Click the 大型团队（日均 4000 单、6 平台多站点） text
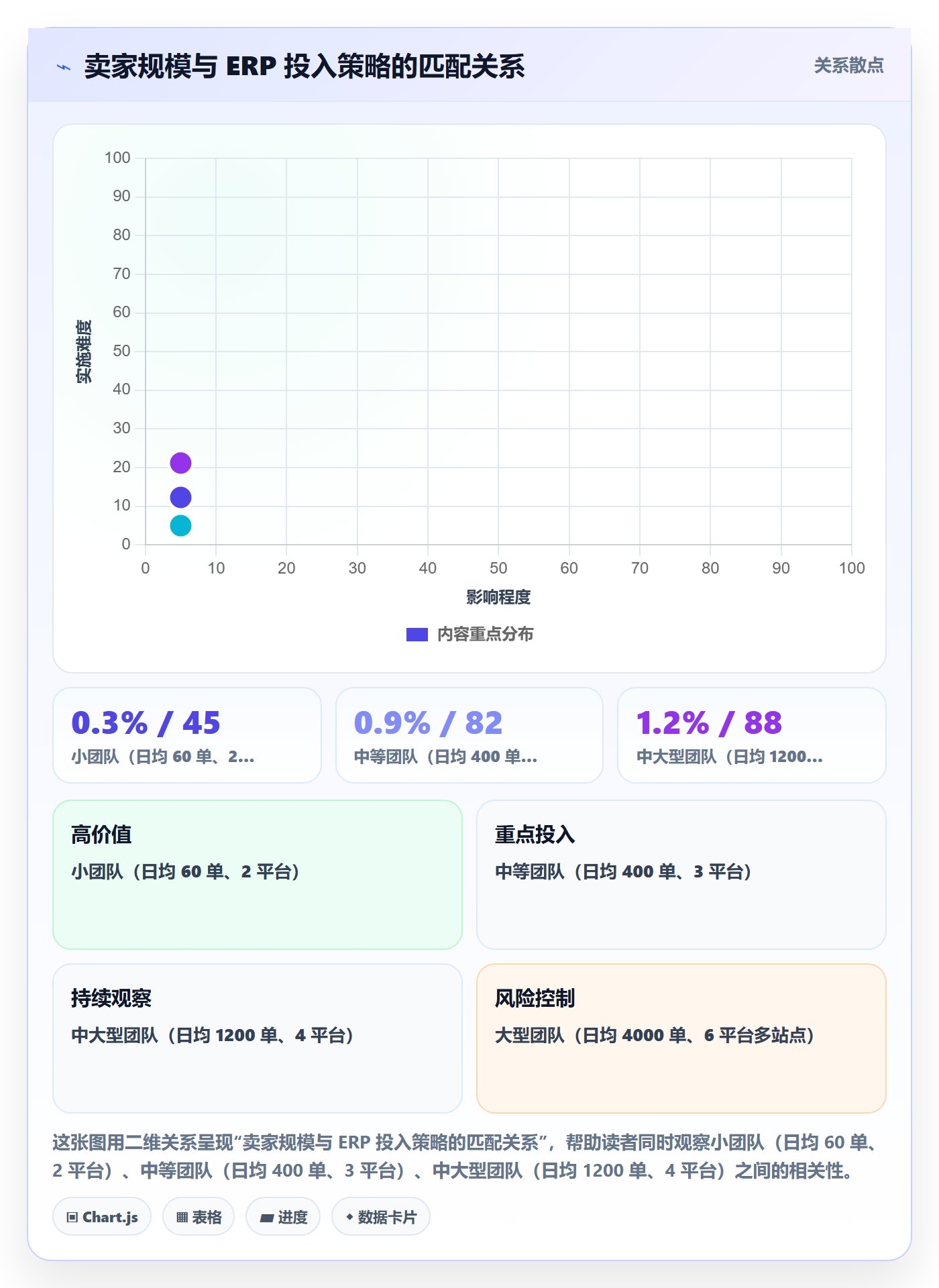This screenshot has height=1288, width=939. [x=655, y=1036]
